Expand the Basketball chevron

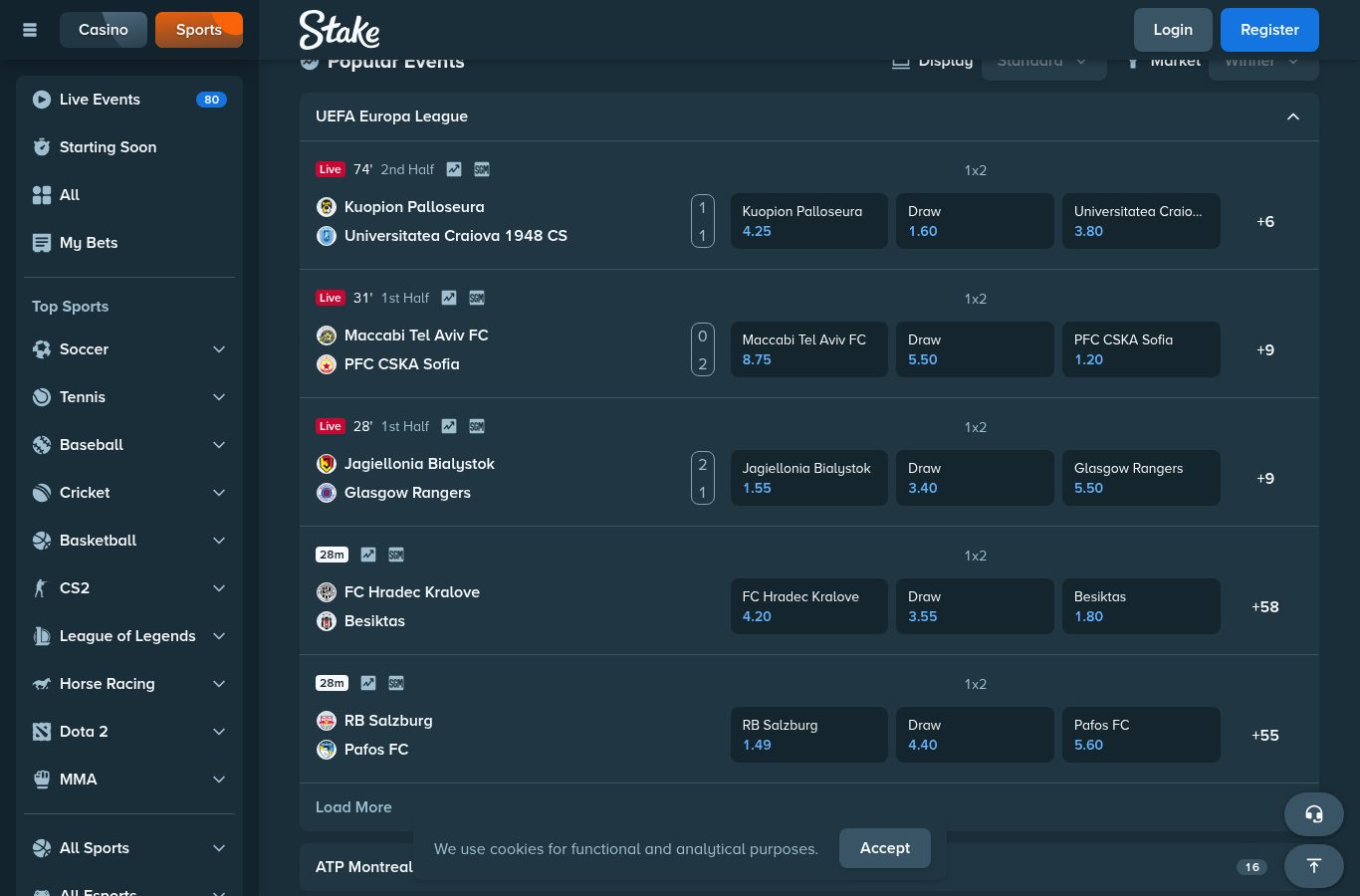219,541
